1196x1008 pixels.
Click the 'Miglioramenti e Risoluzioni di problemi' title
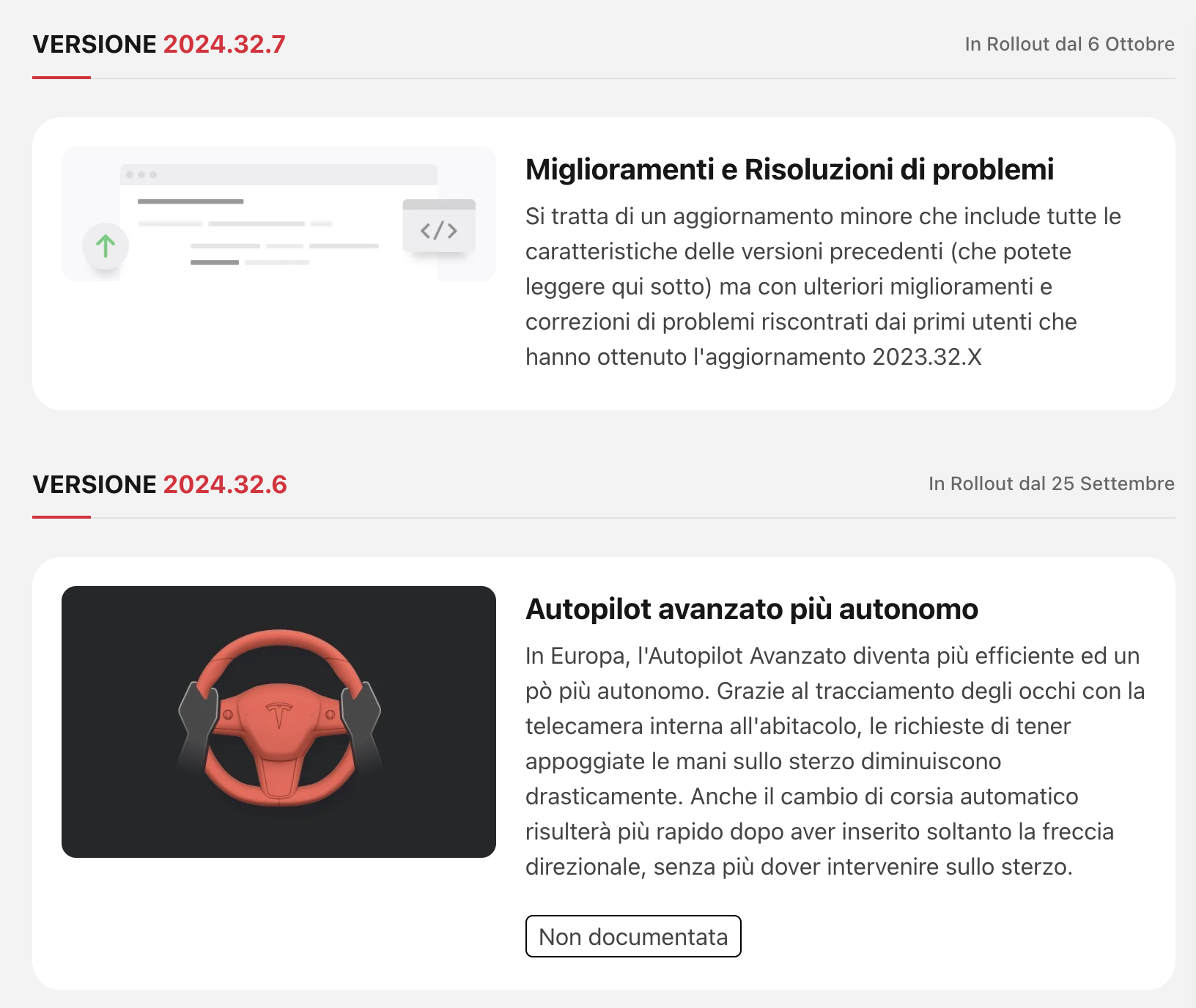pos(789,169)
